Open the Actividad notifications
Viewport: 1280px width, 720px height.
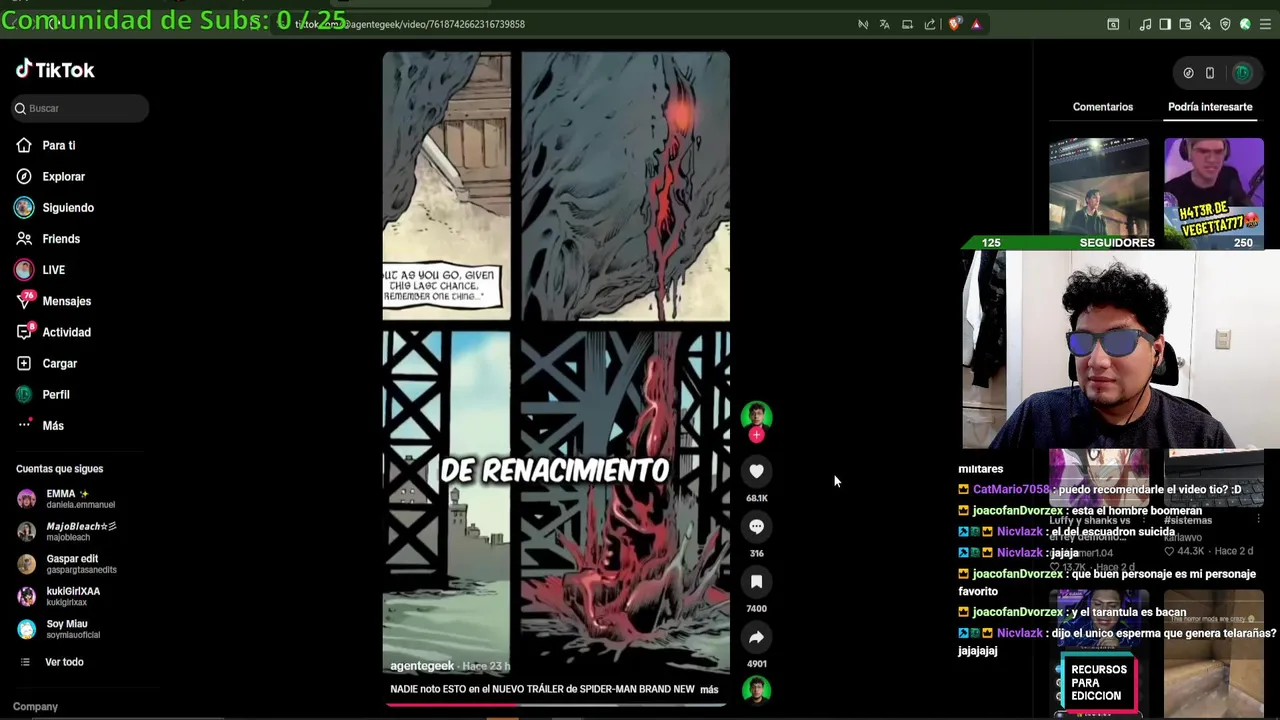point(67,332)
